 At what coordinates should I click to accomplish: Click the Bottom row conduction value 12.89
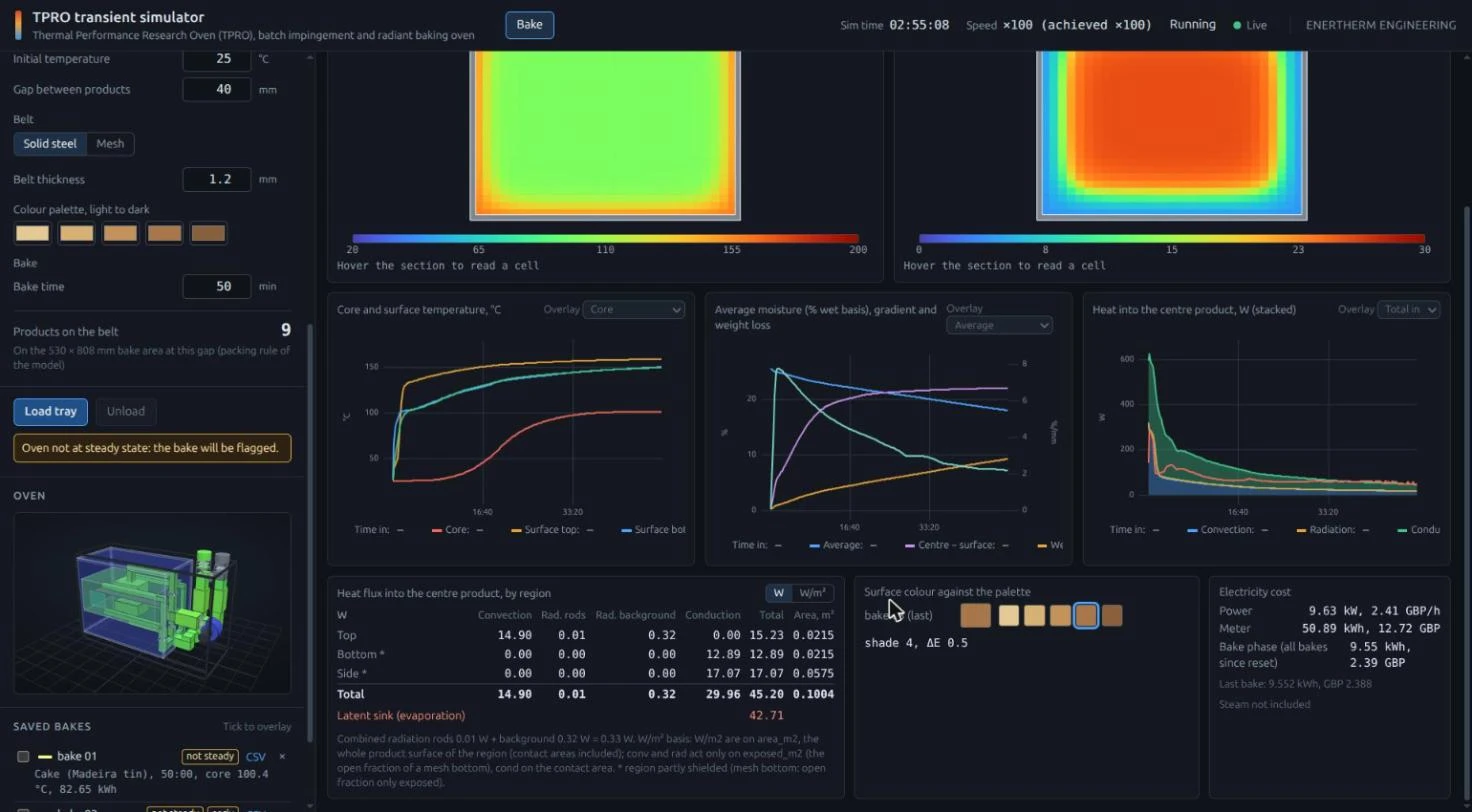[x=723, y=654]
